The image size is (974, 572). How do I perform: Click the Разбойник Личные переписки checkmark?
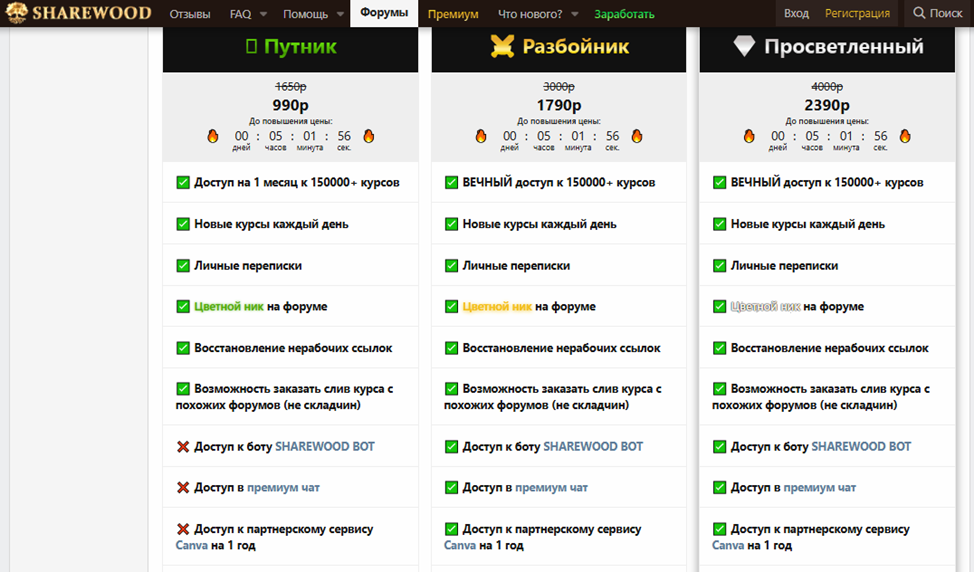pyautogui.click(x=451, y=266)
